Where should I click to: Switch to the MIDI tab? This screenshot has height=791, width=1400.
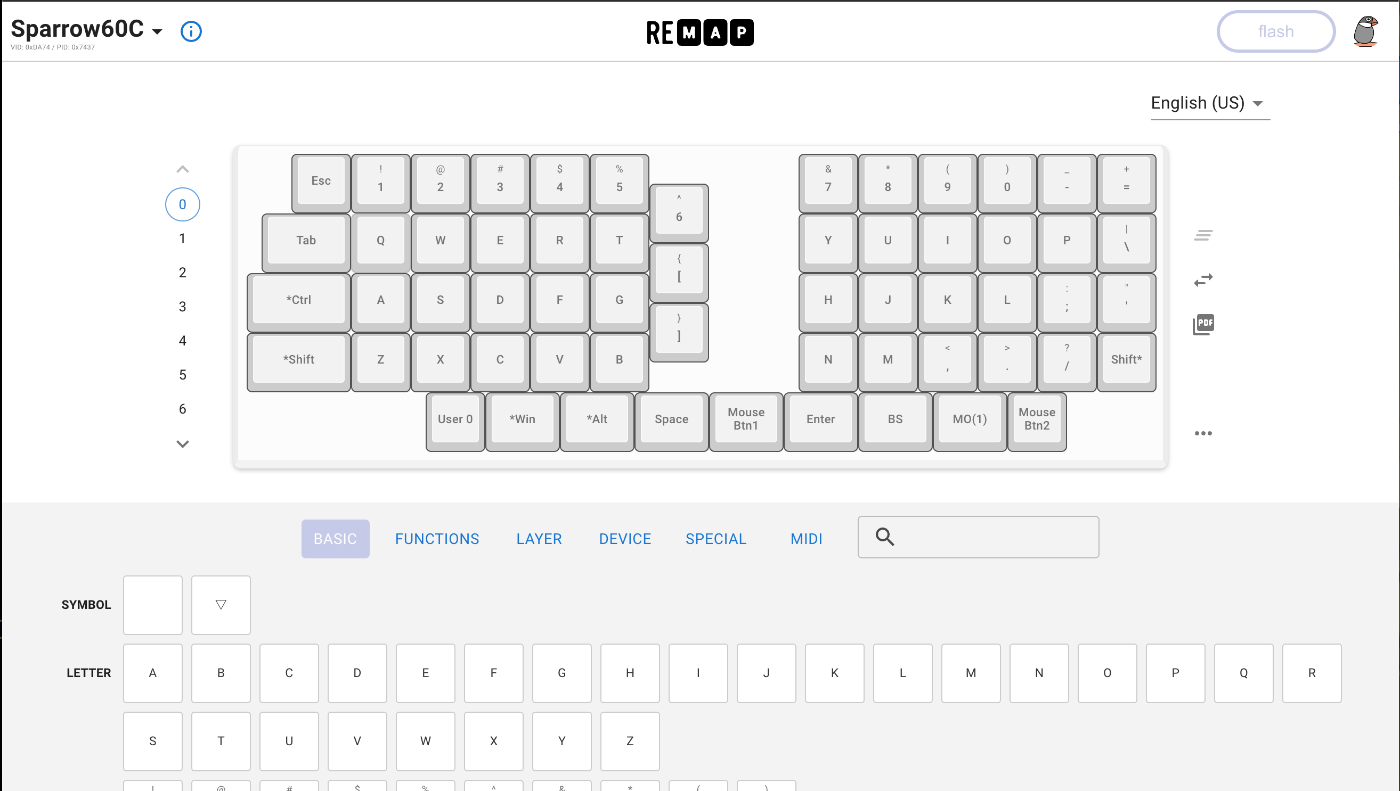[x=806, y=539]
